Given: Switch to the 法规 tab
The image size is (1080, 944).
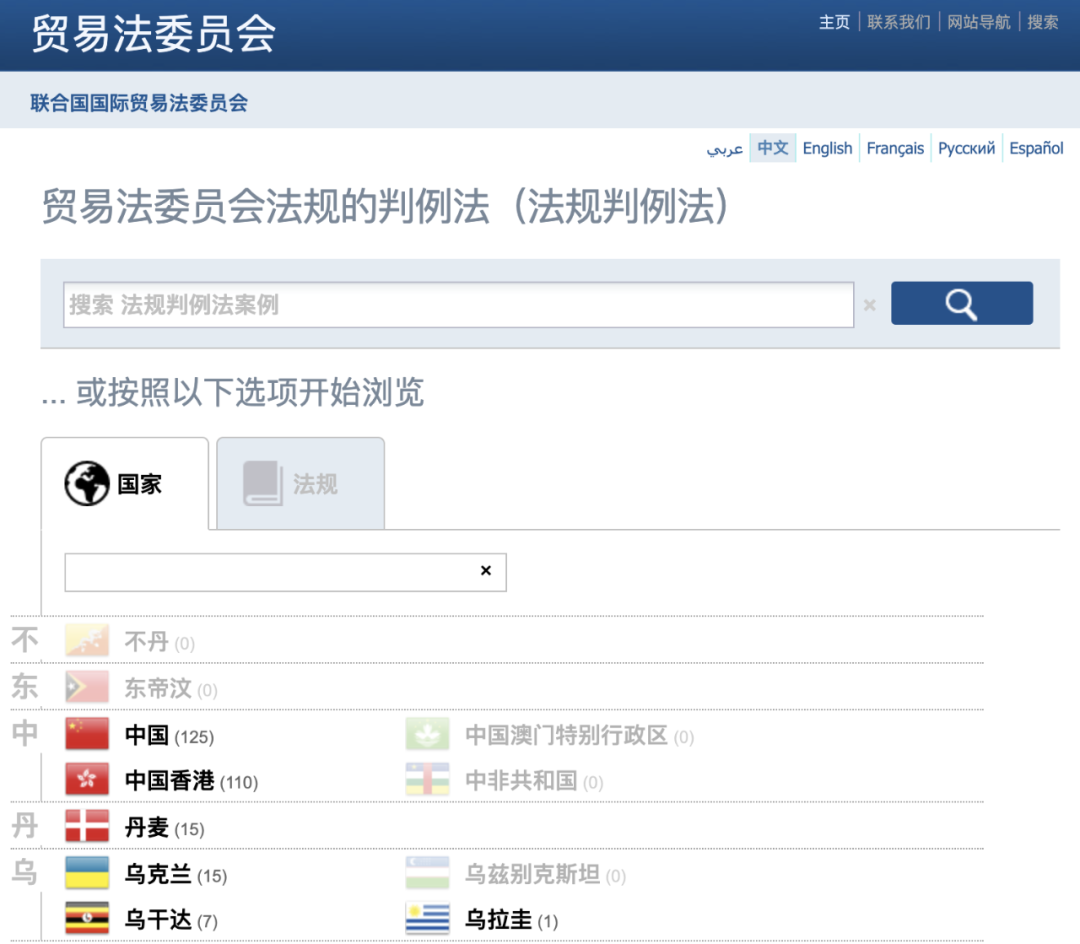Looking at the screenshot, I should click(300, 483).
